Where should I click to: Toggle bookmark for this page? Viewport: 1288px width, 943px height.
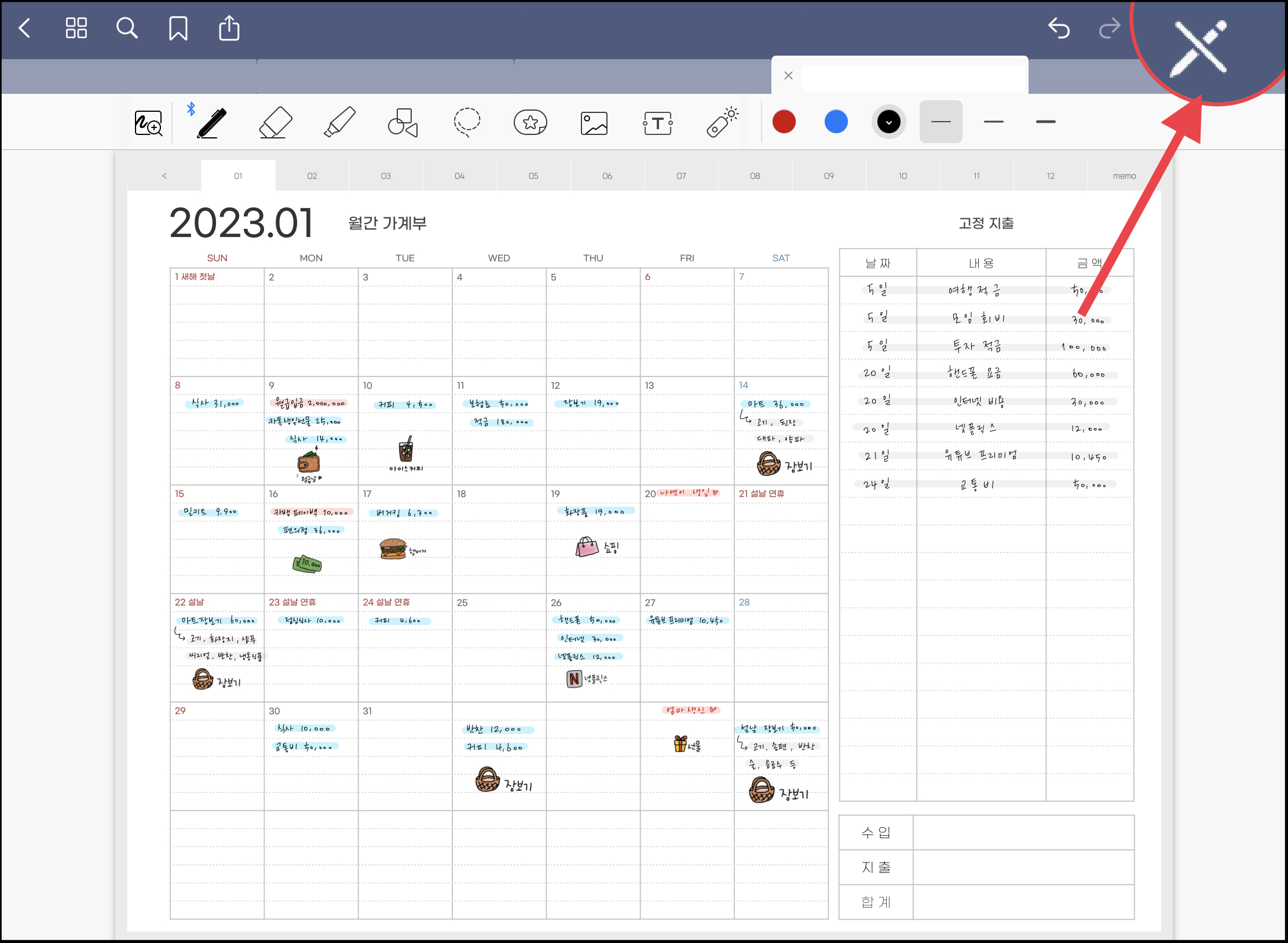(x=178, y=28)
